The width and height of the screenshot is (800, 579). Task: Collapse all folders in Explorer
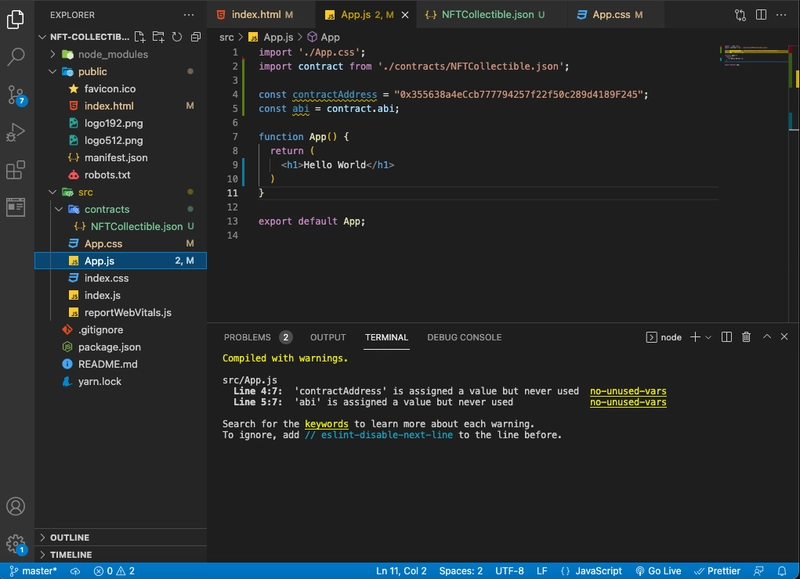(195, 37)
